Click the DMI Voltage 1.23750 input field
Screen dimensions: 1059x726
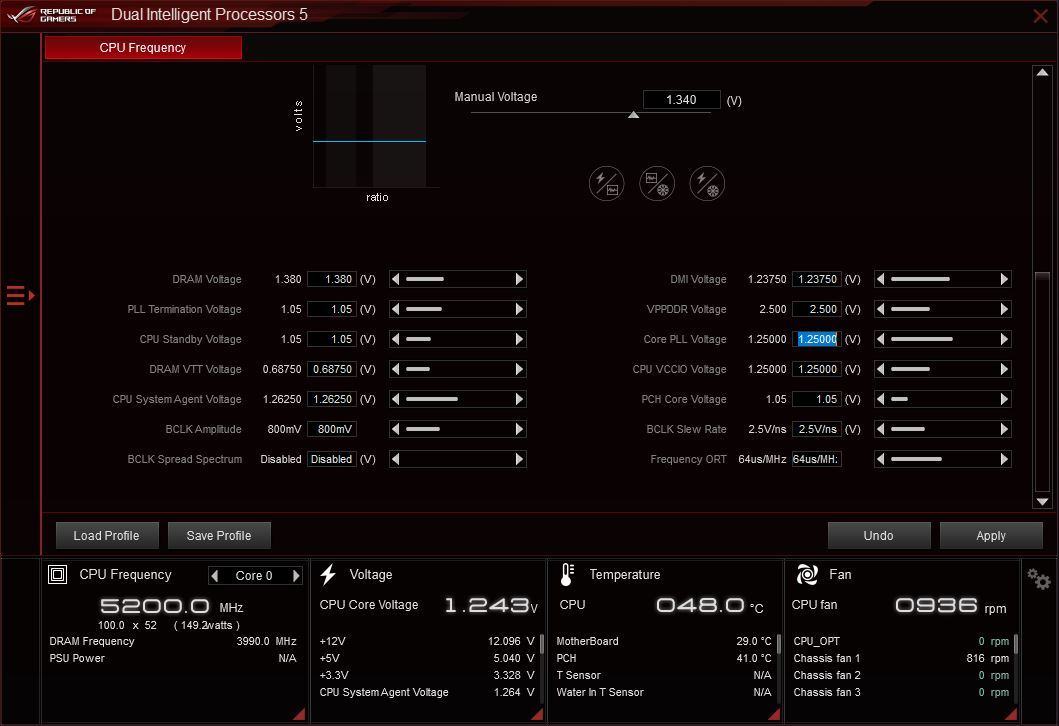(817, 279)
